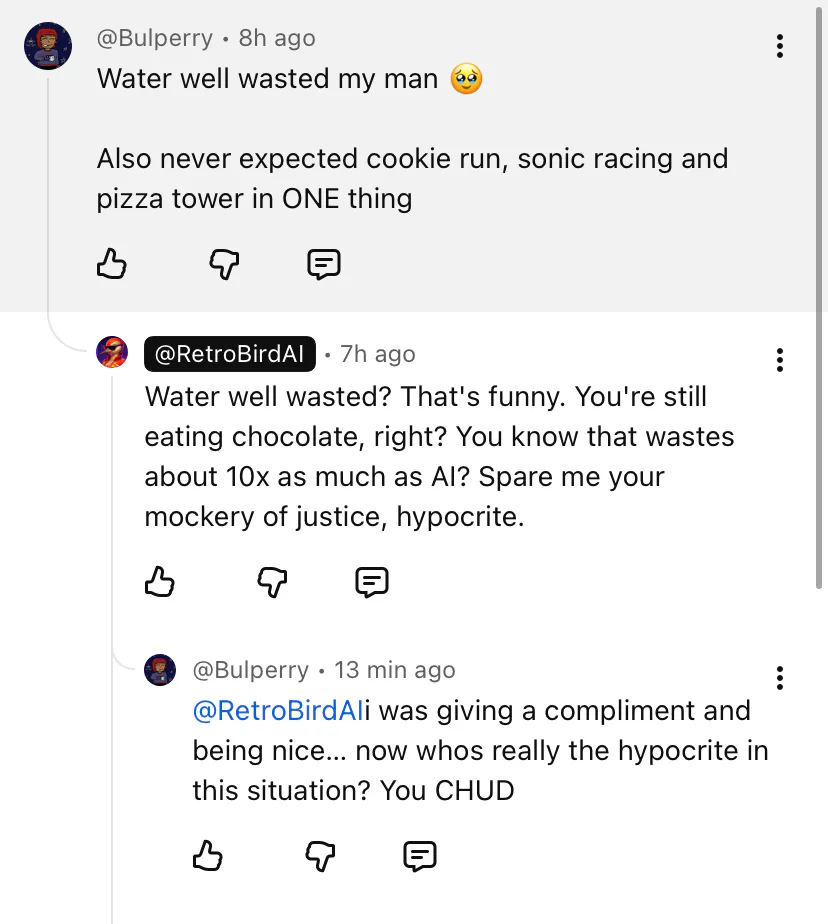Viewport: 828px width, 924px height.
Task: Open @Bulperry profile from top comment
Action: 155,39
